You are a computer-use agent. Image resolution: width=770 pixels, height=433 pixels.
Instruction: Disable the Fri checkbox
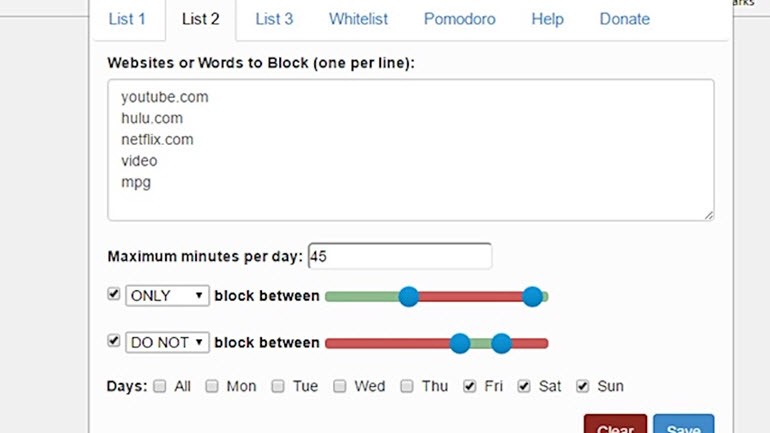(x=470, y=386)
